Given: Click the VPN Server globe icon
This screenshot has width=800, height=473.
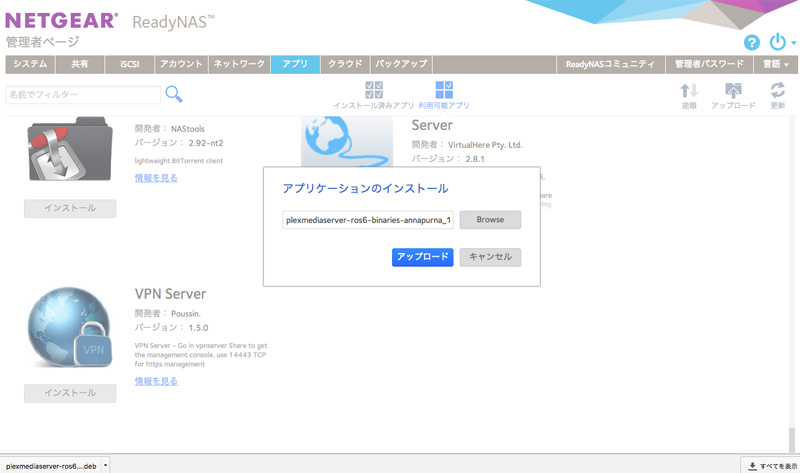Looking at the screenshot, I should 69,330.
